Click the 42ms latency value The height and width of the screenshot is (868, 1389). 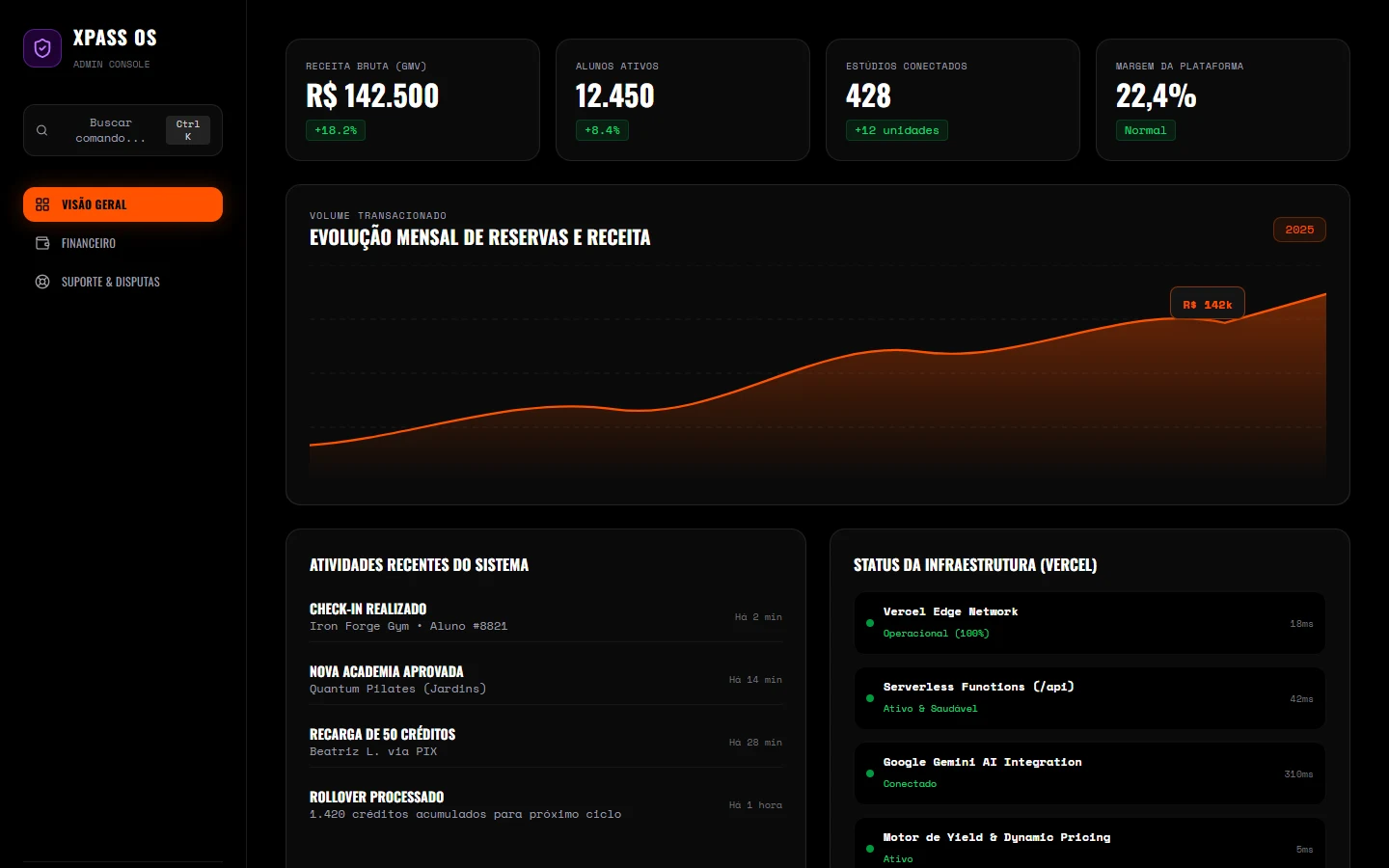click(1301, 699)
